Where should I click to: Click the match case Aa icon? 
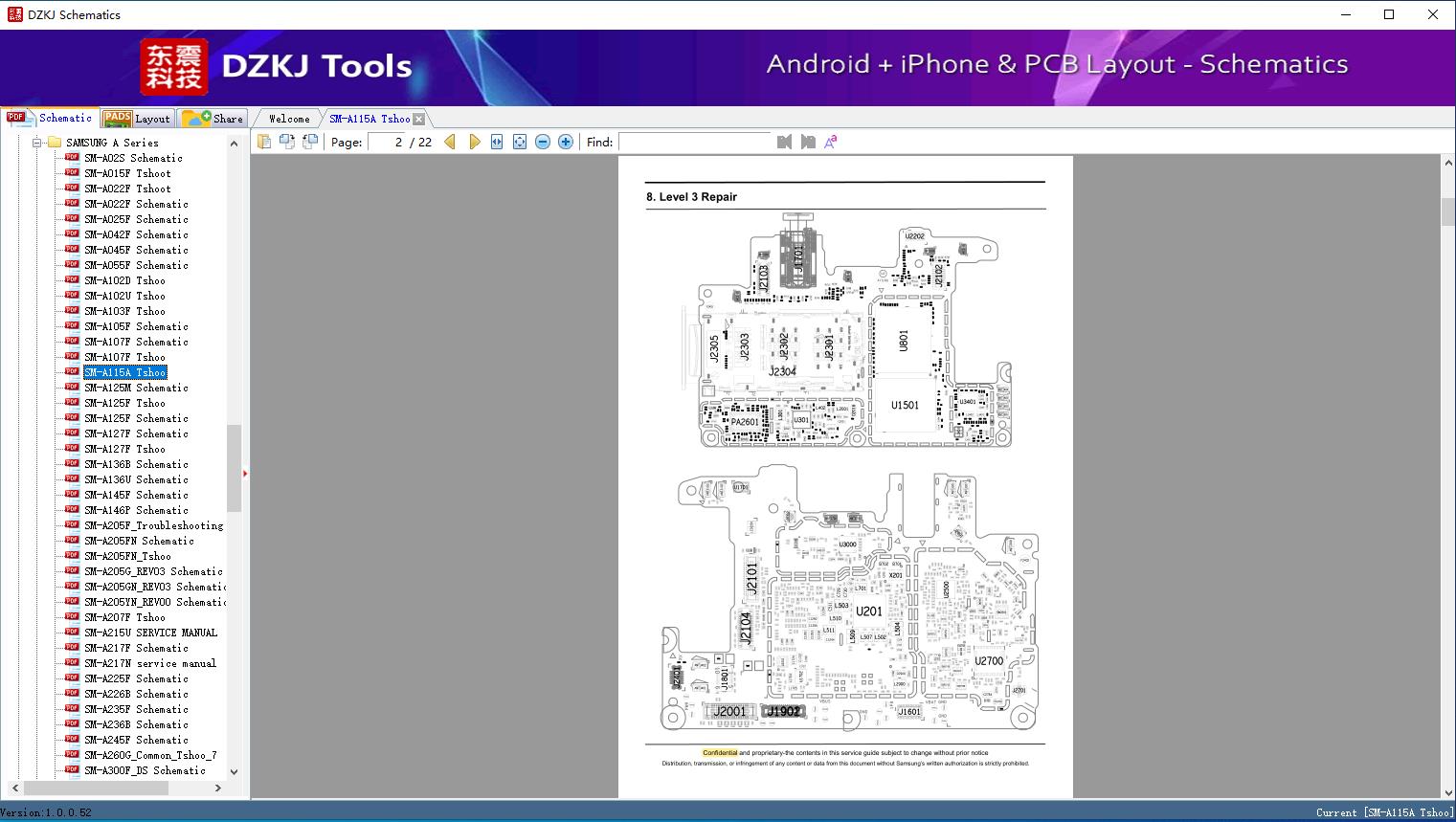[831, 142]
